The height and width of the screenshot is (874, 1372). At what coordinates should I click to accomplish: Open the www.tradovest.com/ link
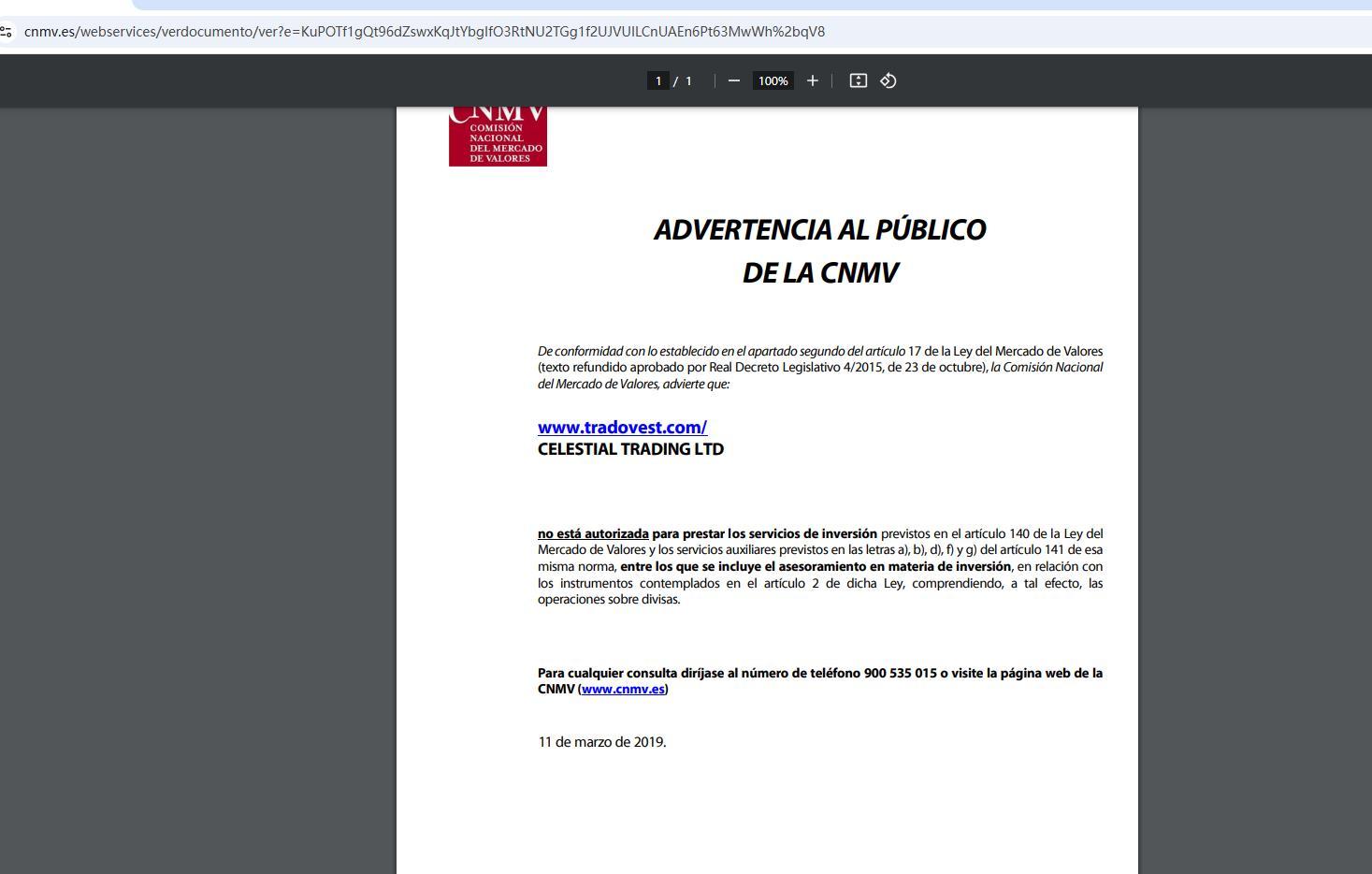pos(622,428)
